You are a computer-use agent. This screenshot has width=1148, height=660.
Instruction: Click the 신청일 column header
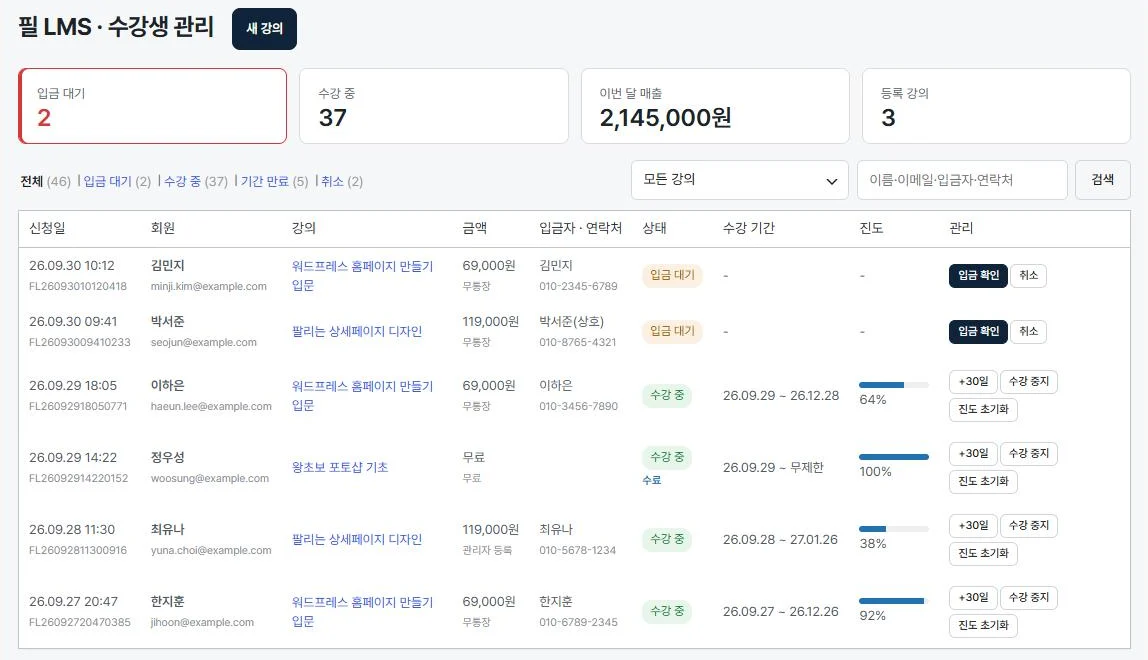[47, 228]
